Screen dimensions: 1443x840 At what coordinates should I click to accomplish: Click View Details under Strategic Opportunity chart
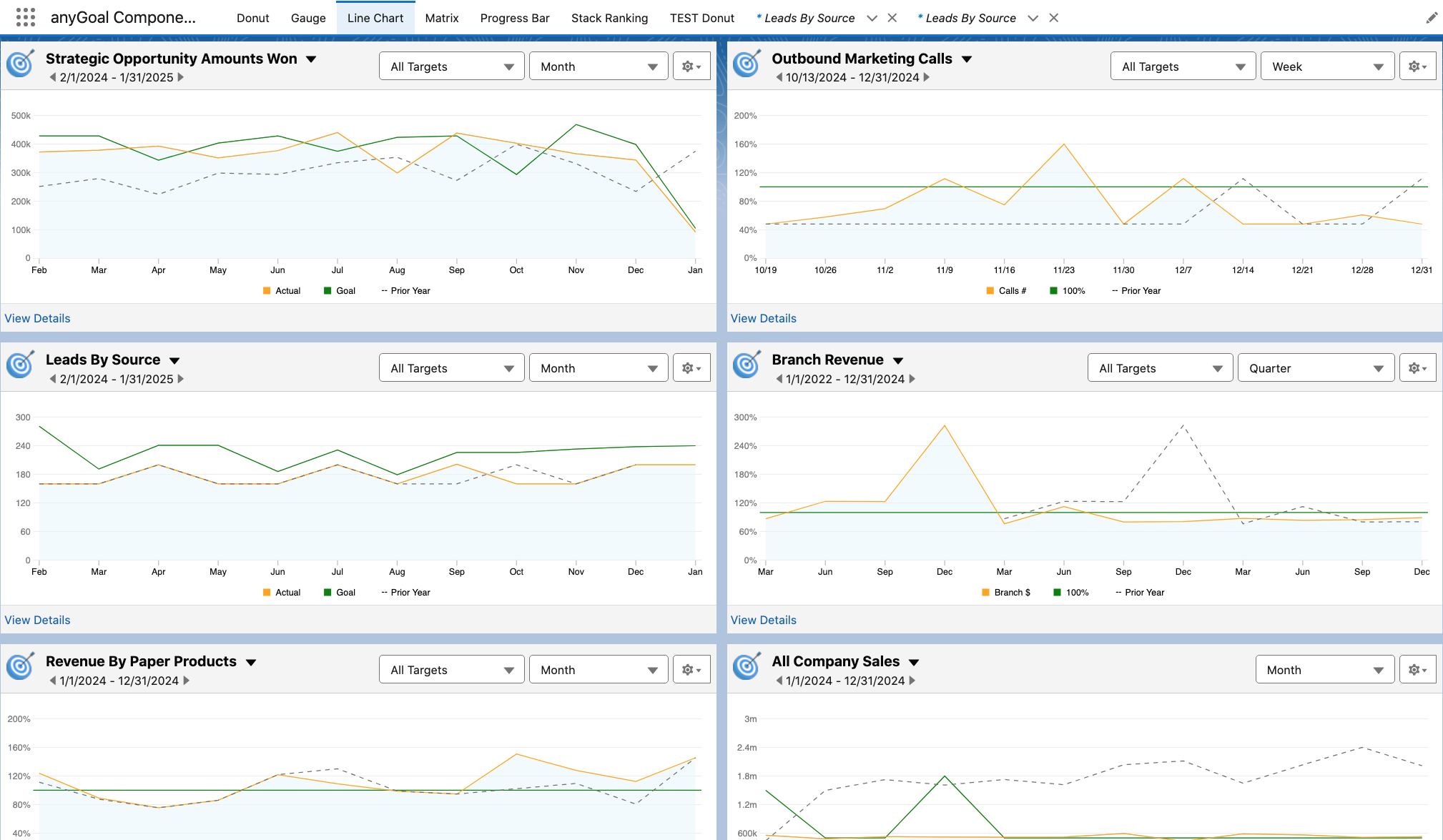coord(37,318)
